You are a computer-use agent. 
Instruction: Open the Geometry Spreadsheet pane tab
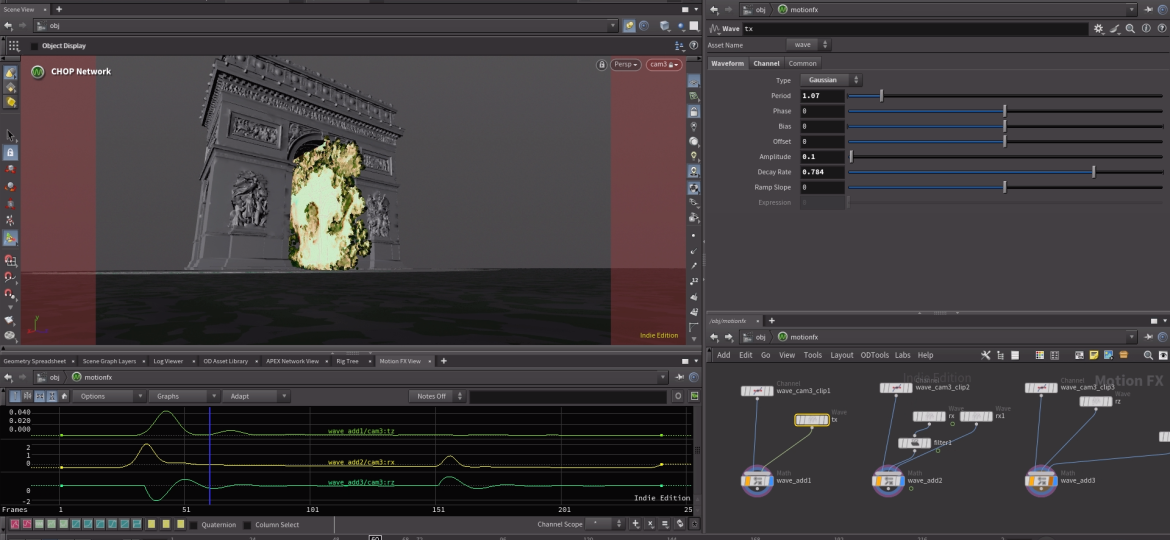pos(35,361)
